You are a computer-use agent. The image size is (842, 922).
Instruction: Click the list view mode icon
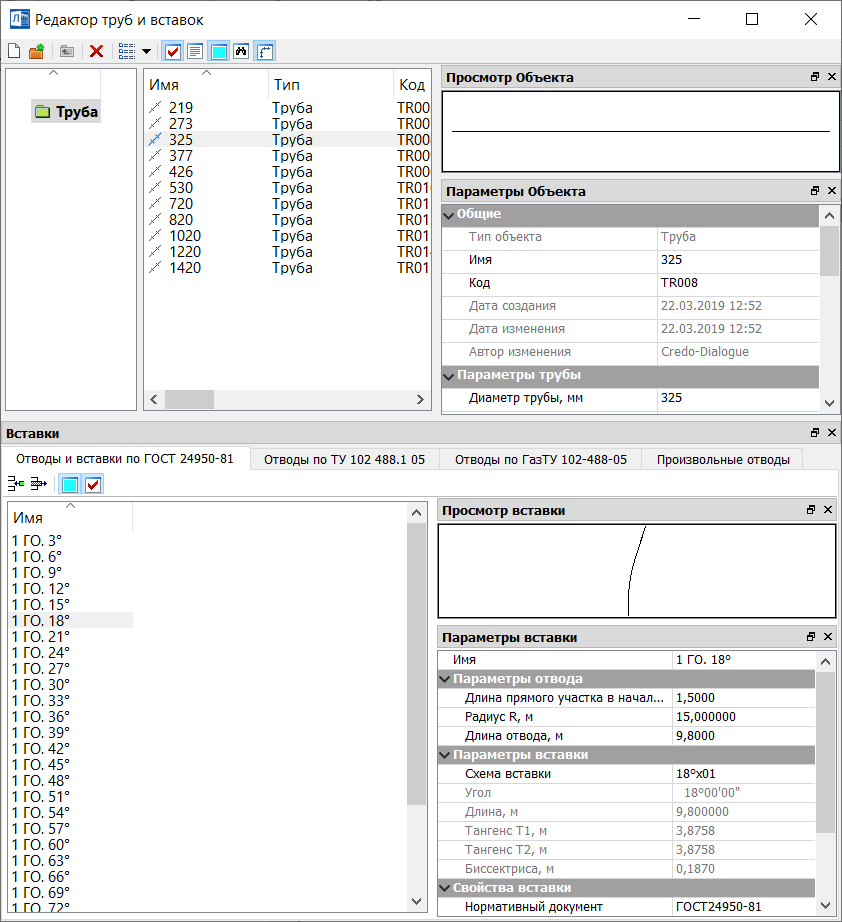pos(127,52)
